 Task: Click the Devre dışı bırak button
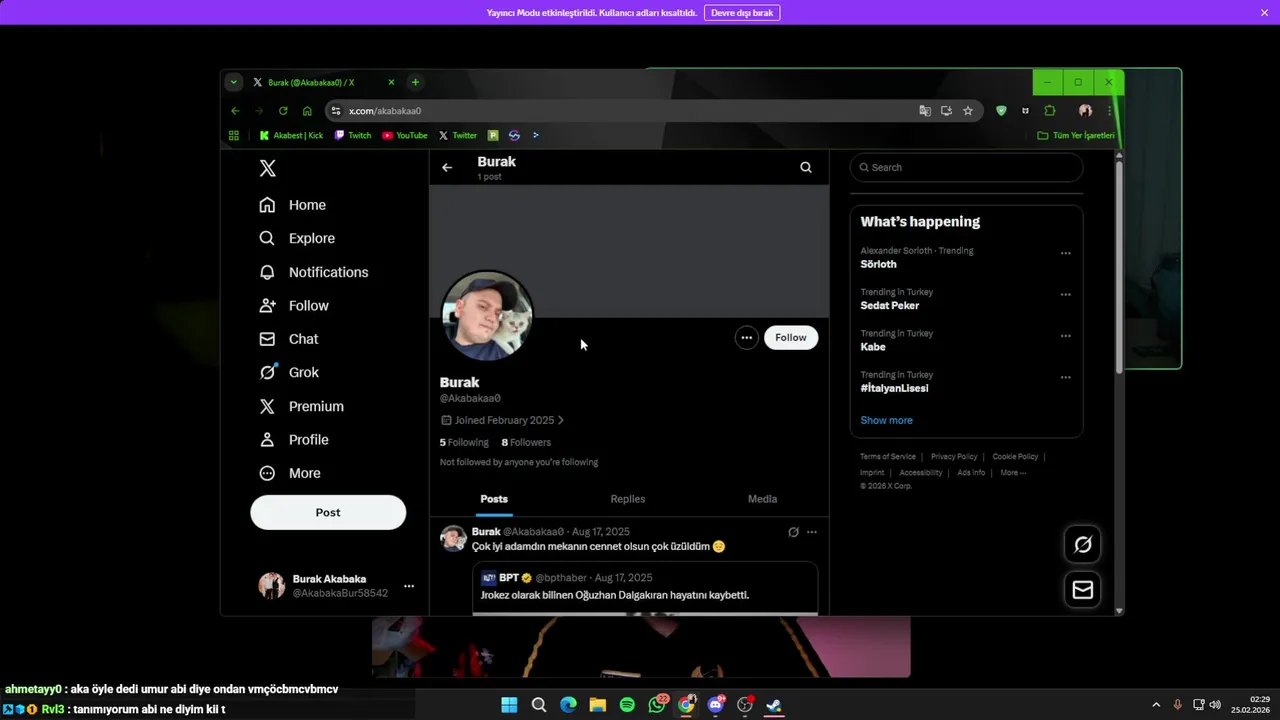742,13
